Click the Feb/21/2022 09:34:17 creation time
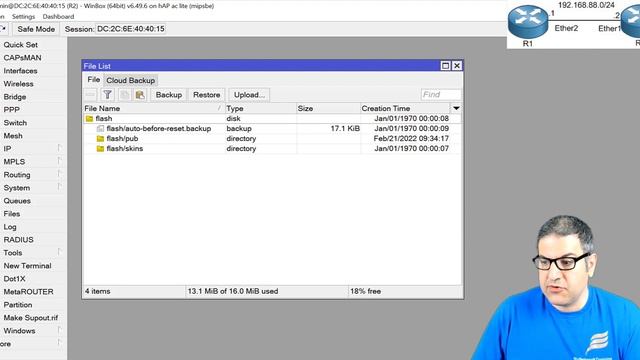This screenshot has height=360, width=640. [x=411, y=139]
